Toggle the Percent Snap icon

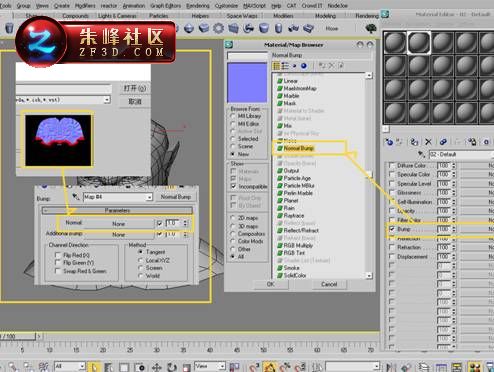click(x=285, y=367)
